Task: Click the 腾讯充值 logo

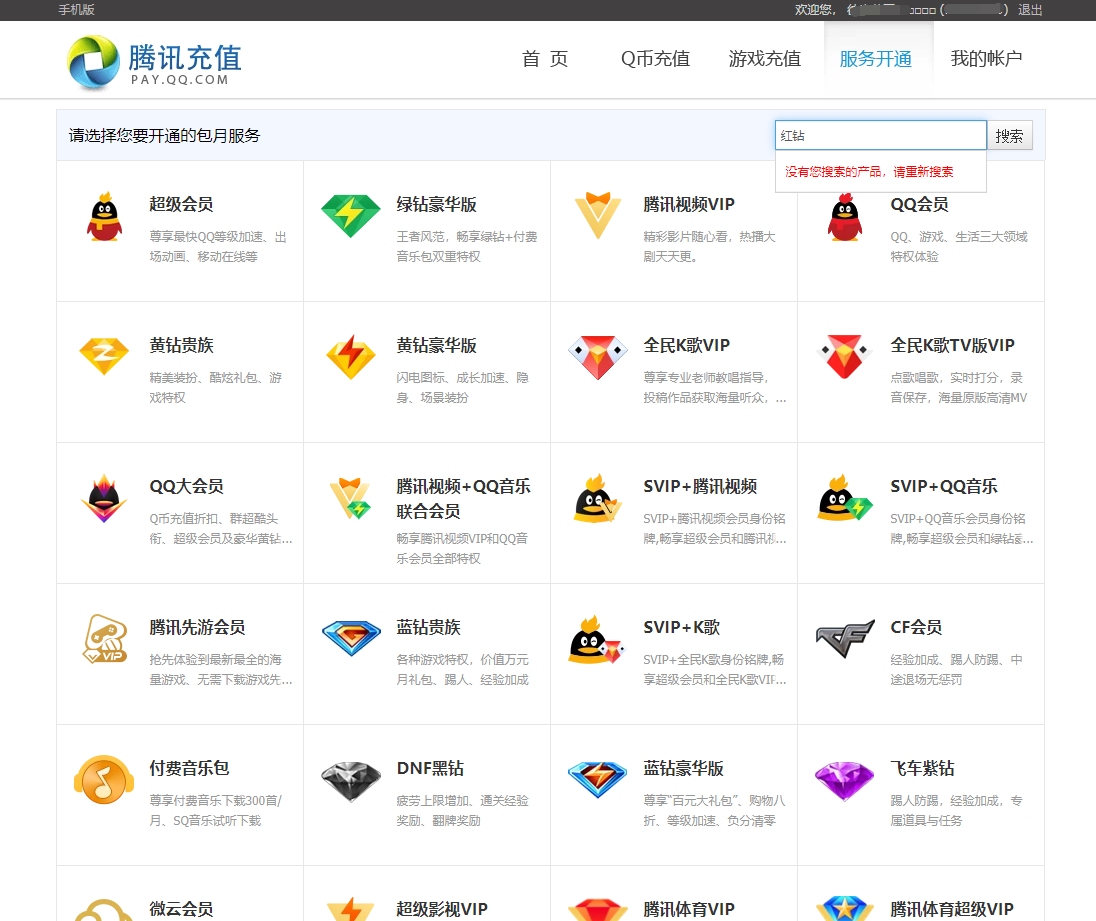Action: click(x=154, y=61)
